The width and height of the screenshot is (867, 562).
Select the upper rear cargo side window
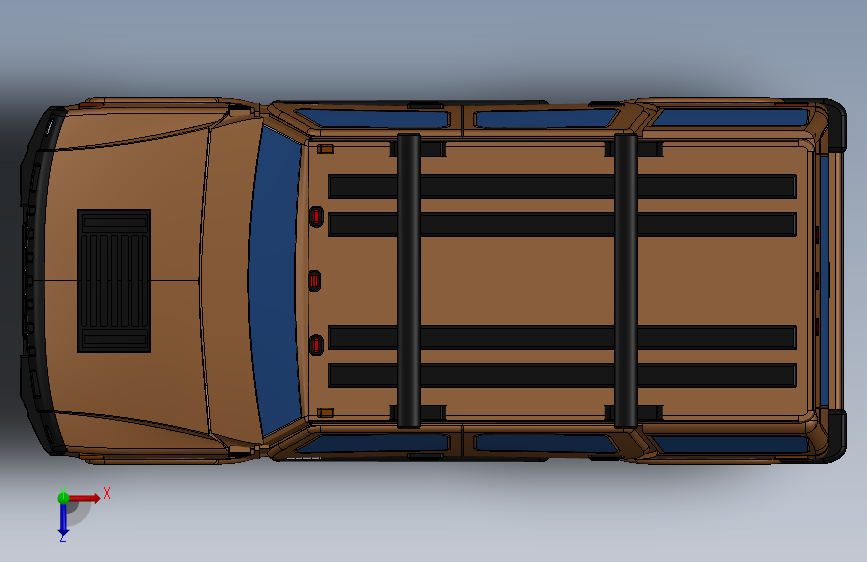pos(730,117)
